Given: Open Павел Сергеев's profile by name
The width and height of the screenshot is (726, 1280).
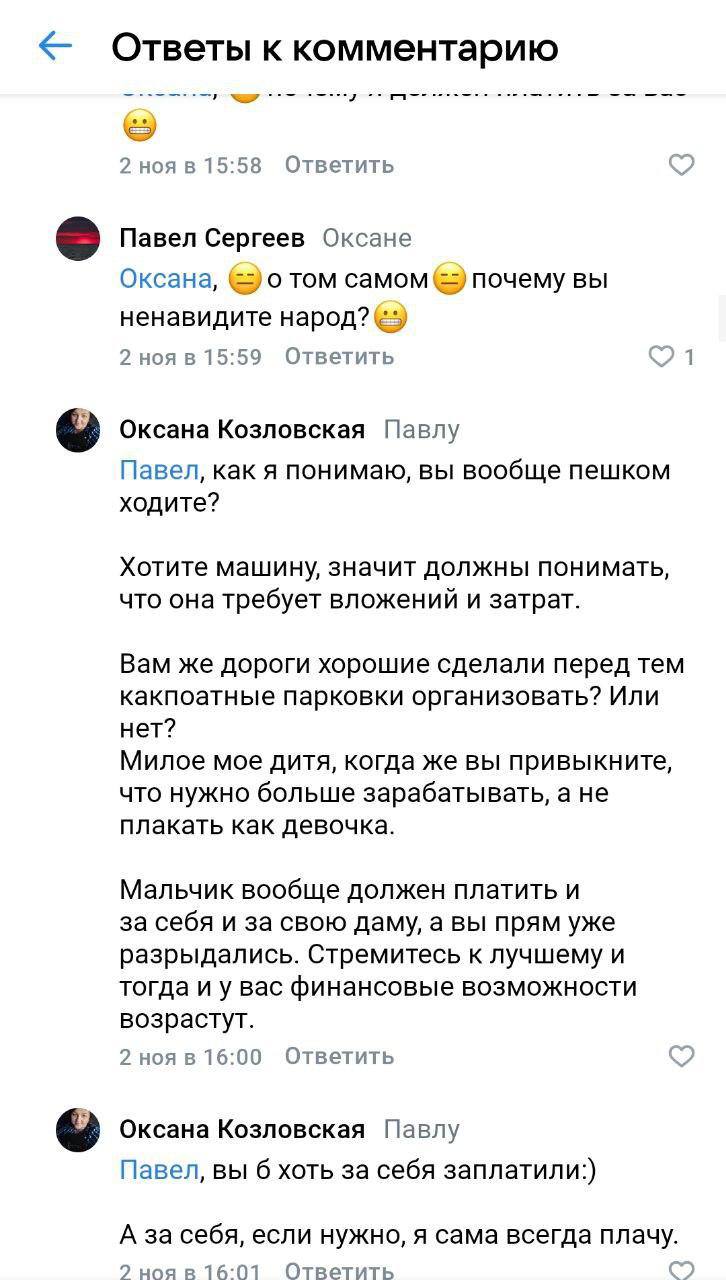Looking at the screenshot, I should click(x=212, y=238).
